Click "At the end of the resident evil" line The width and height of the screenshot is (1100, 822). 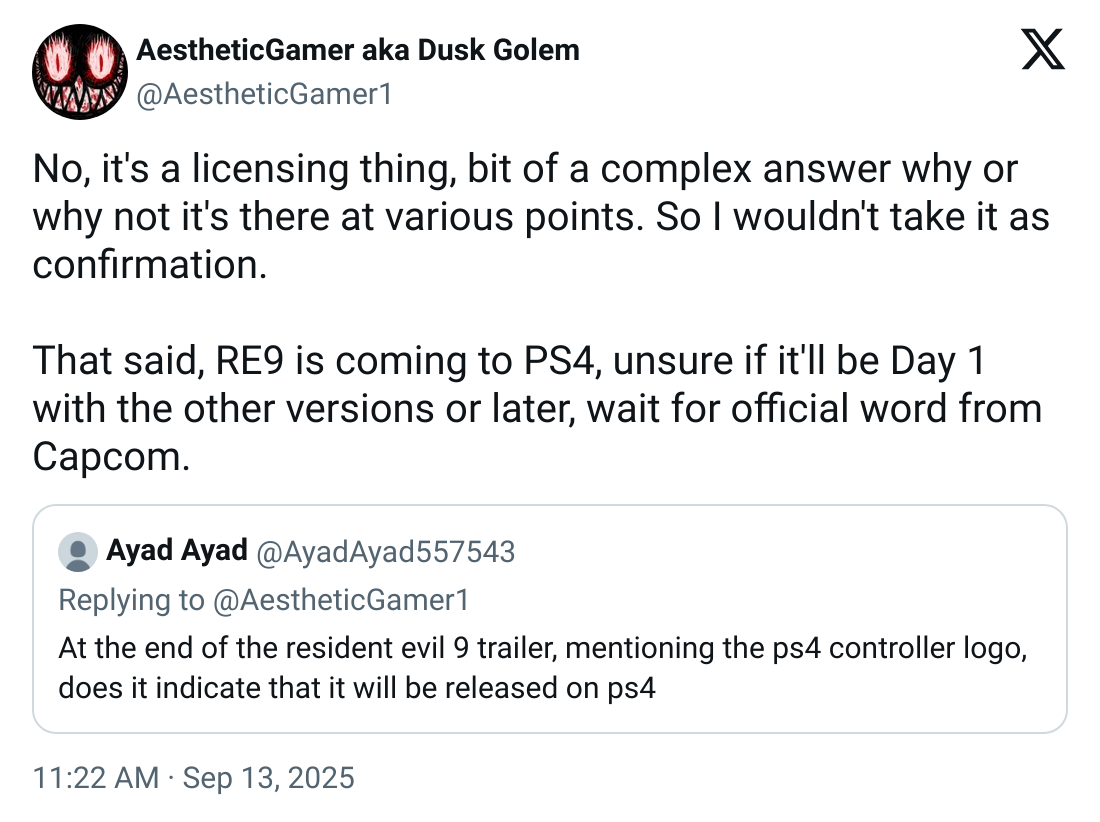543,649
